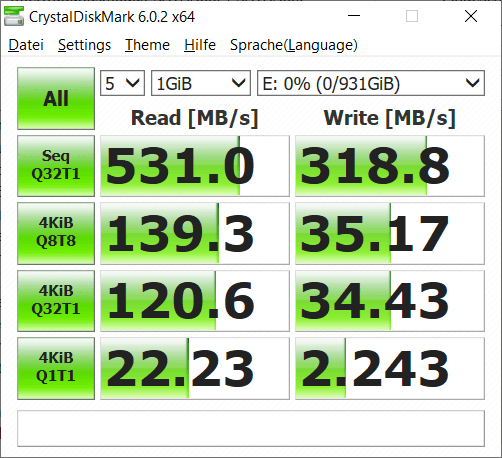Click the 4KiB Q1T1 read value 22.23
Viewport: 502px width, 458px height.
(x=195, y=368)
